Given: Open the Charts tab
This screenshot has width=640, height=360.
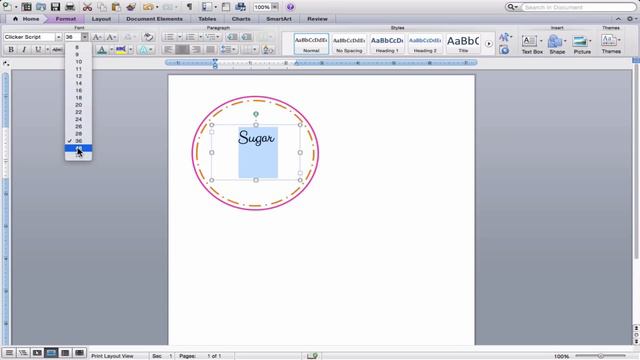Looking at the screenshot, I should [241, 19].
